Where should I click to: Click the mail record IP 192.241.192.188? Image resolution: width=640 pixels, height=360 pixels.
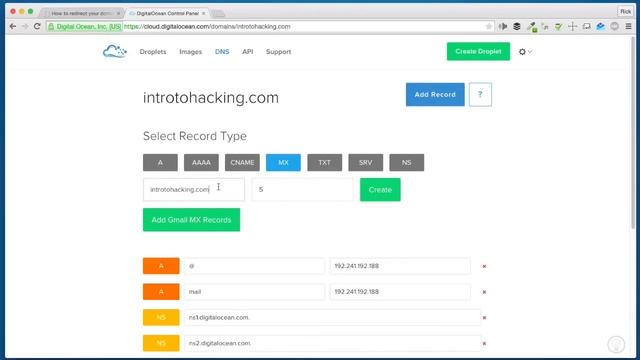click(400, 292)
